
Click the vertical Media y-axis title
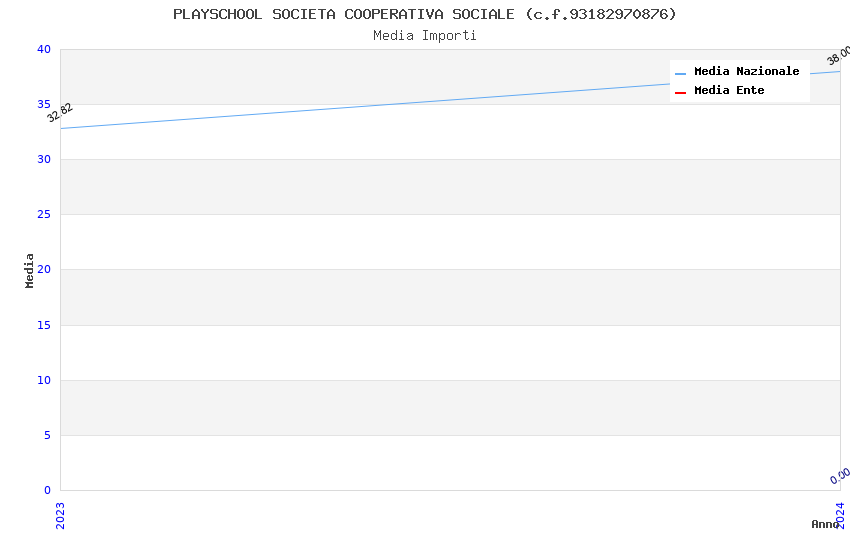click(30, 270)
